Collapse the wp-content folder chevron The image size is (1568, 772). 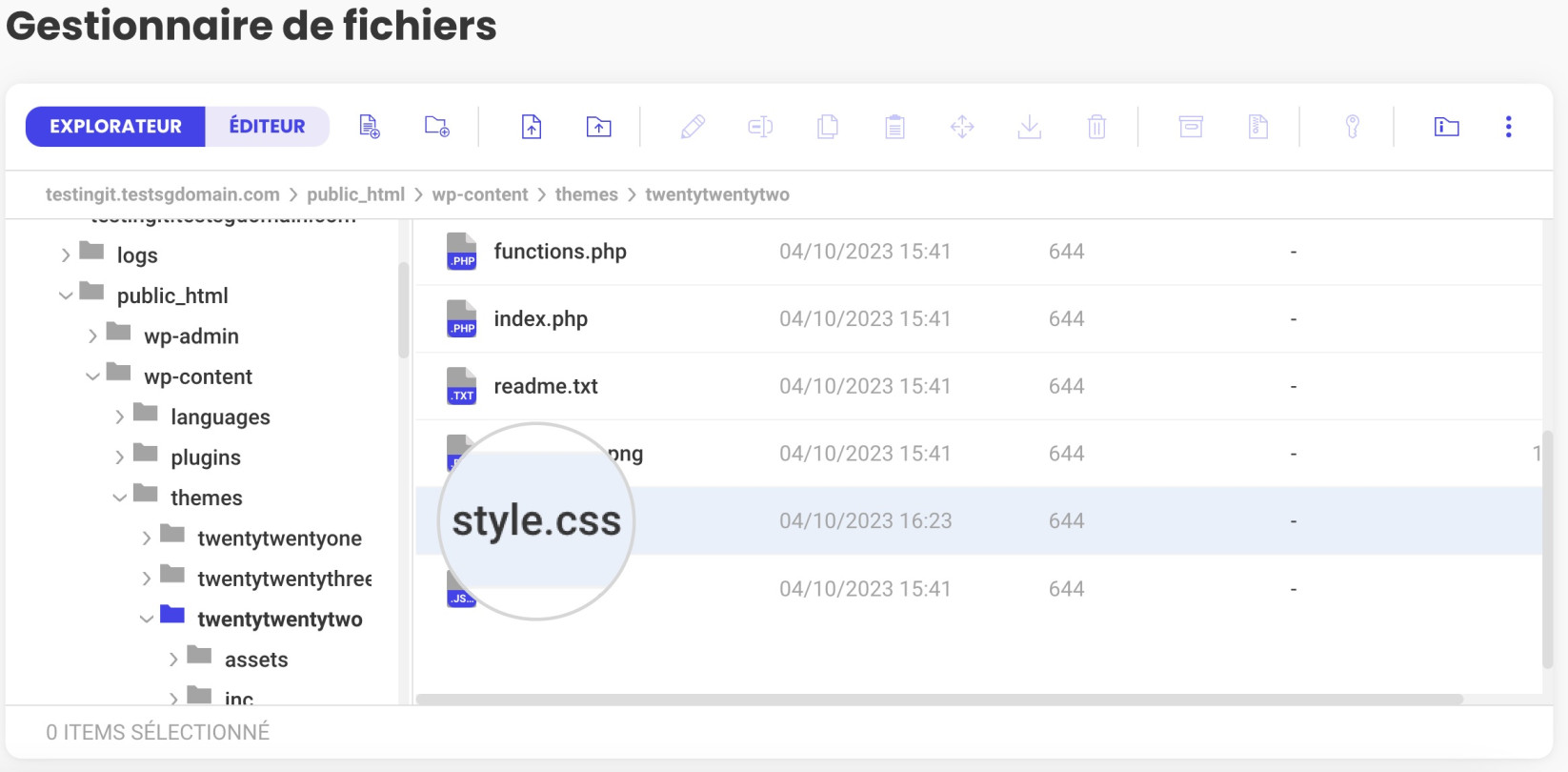pyautogui.click(x=92, y=376)
